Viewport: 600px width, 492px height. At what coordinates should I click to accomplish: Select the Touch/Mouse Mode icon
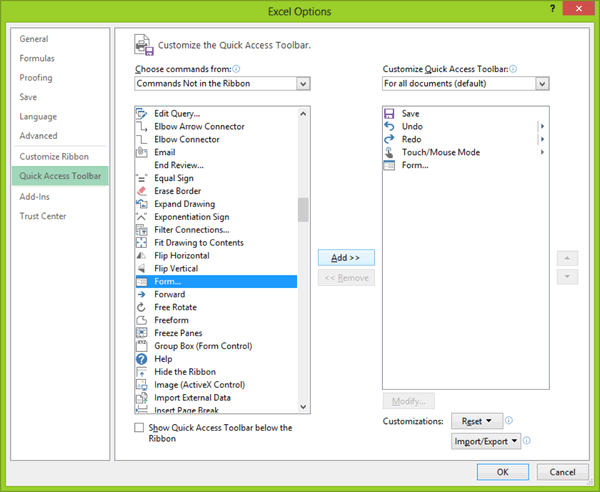389,152
